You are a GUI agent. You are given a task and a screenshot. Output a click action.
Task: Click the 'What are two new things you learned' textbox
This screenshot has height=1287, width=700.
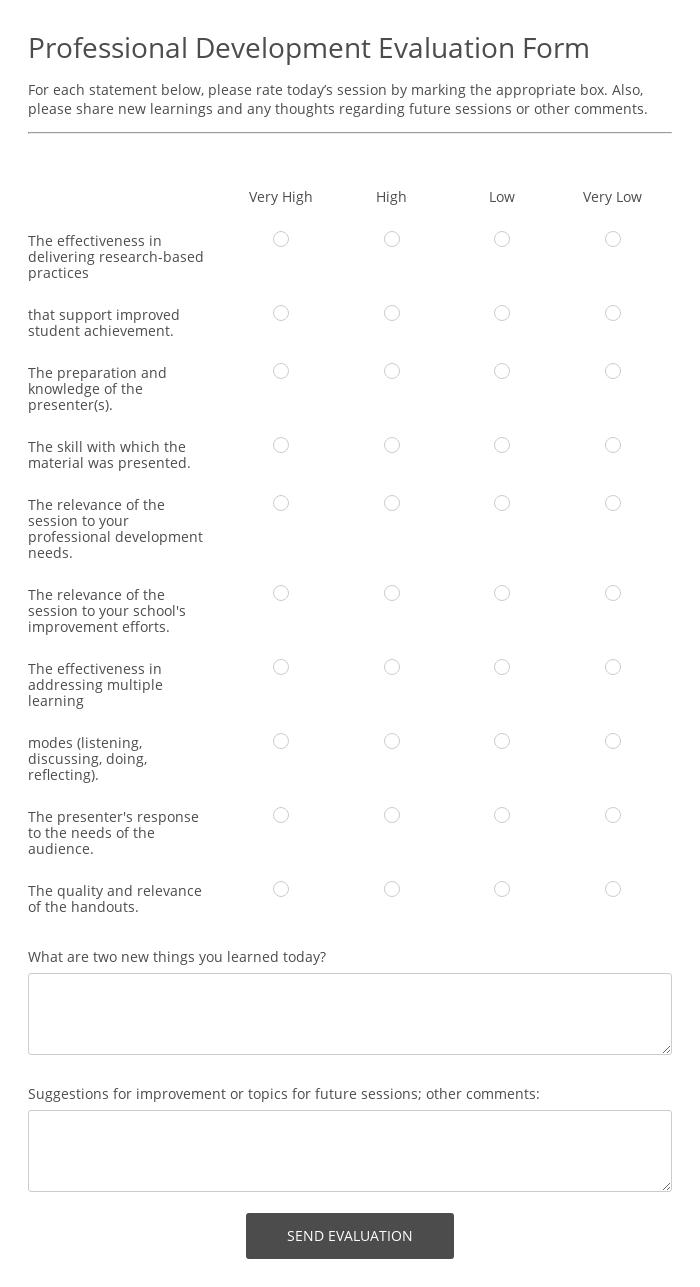[x=350, y=1013]
